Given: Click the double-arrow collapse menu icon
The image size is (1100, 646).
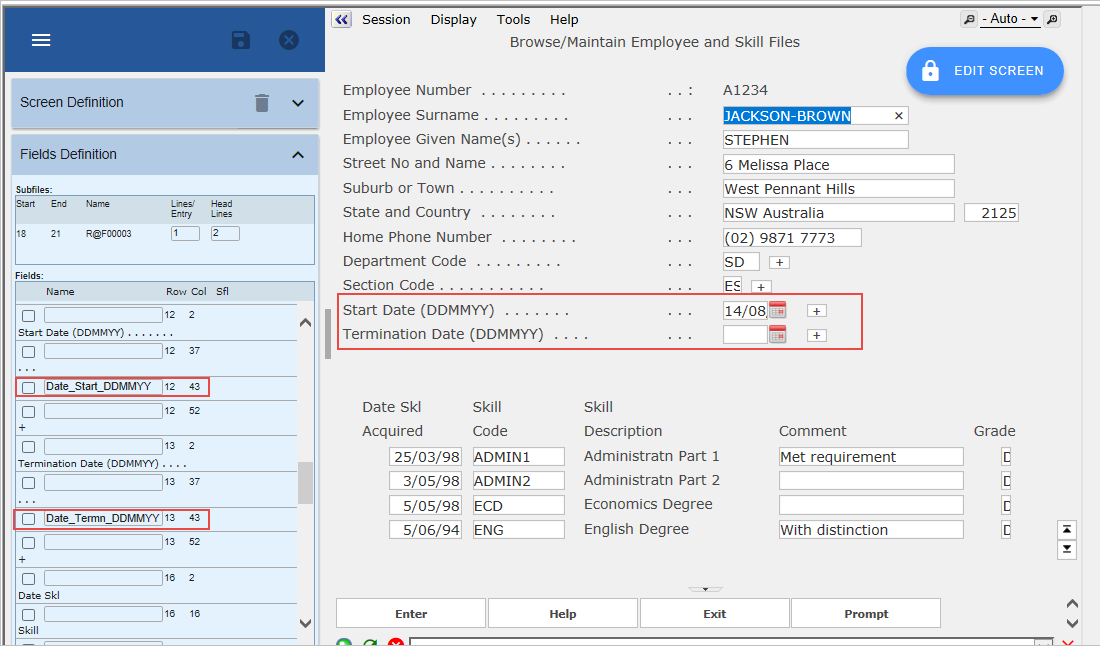Looking at the screenshot, I should pyautogui.click(x=342, y=19).
